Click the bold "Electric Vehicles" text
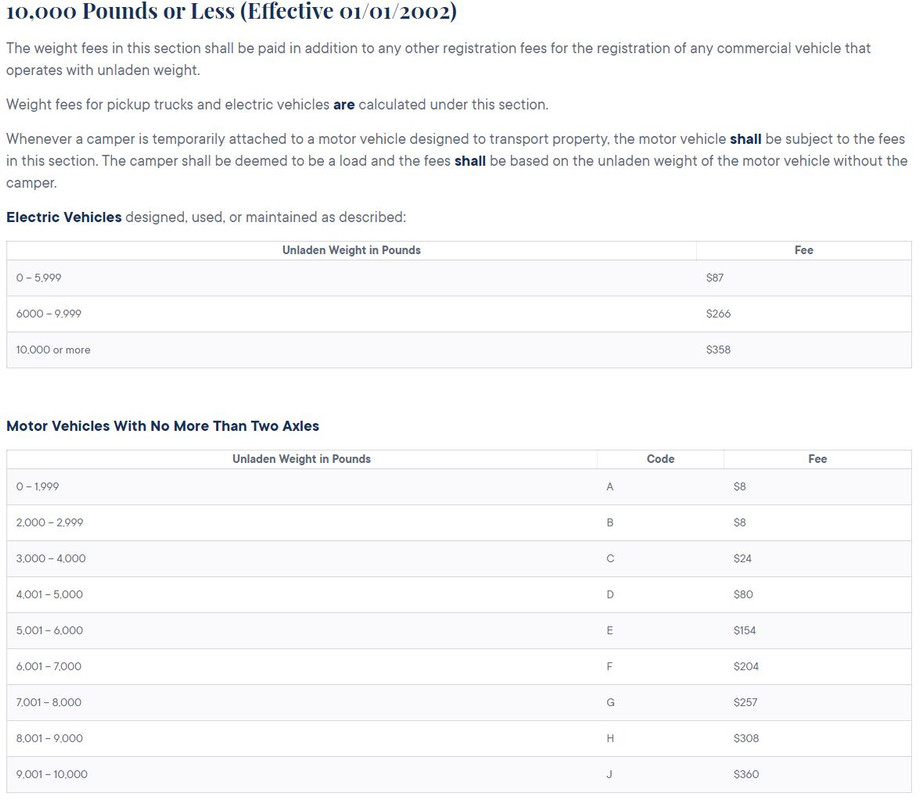 pyautogui.click(x=64, y=217)
